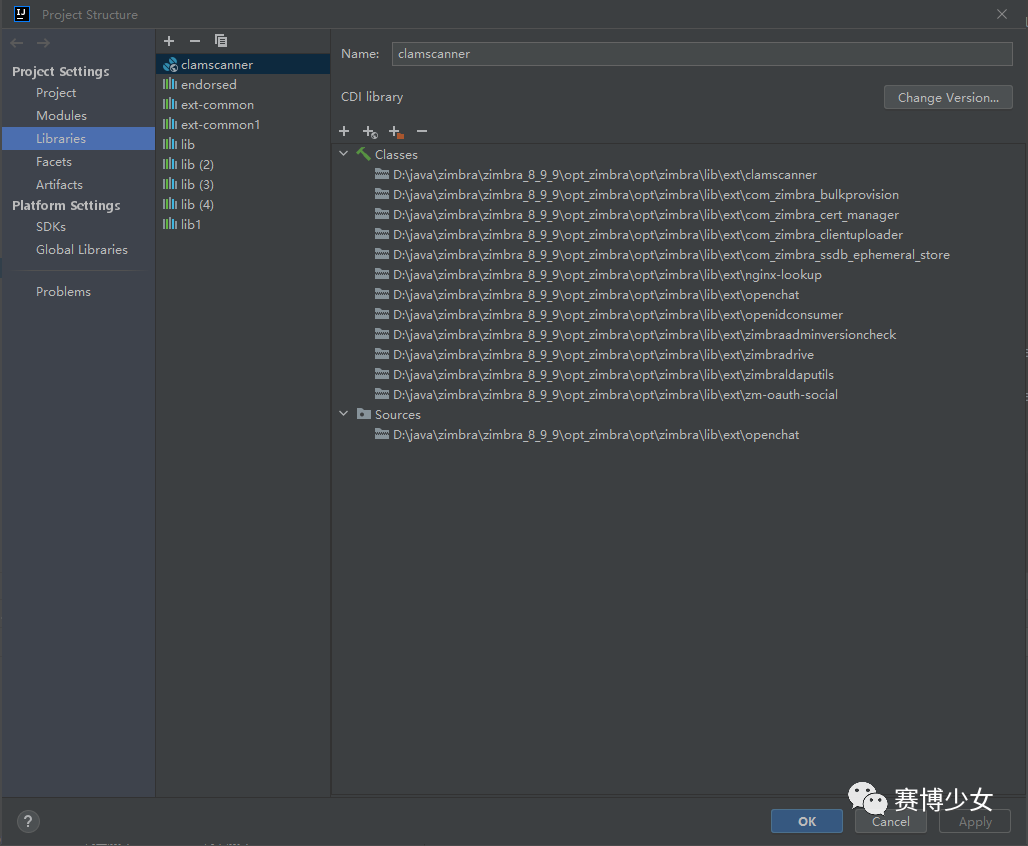This screenshot has height=846, width=1028.
Task: Select the ext-common1 library
Action: 243,124
